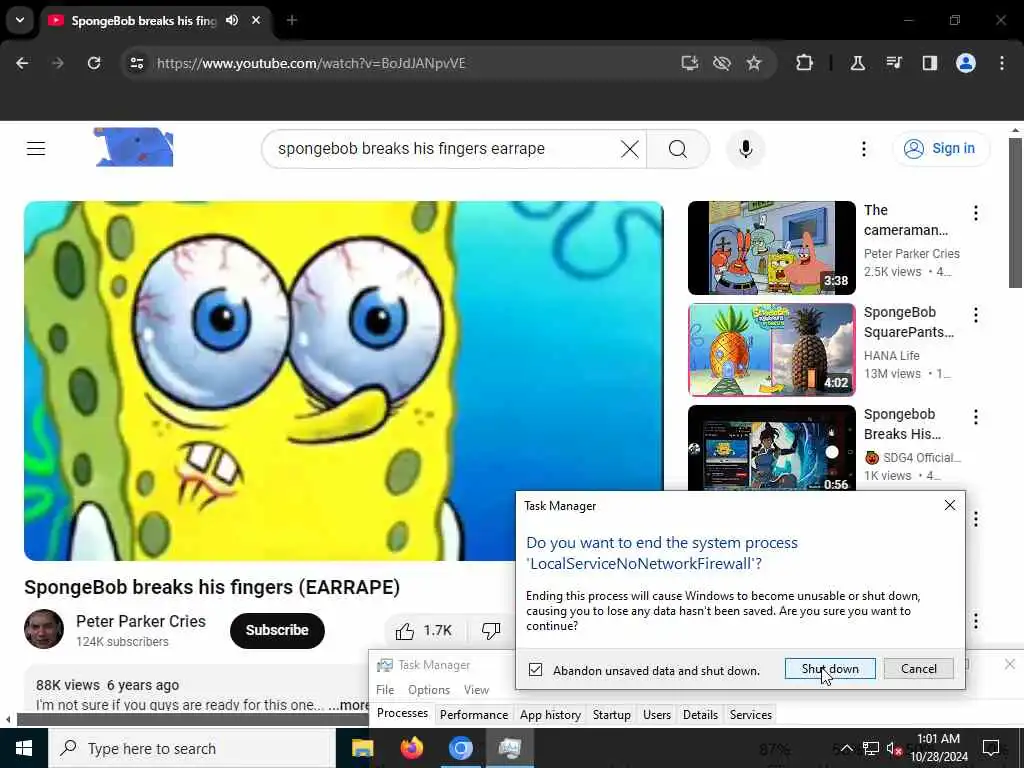Open File Explorer from taskbar
Viewport: 1024px width, 768px height.
362,748
